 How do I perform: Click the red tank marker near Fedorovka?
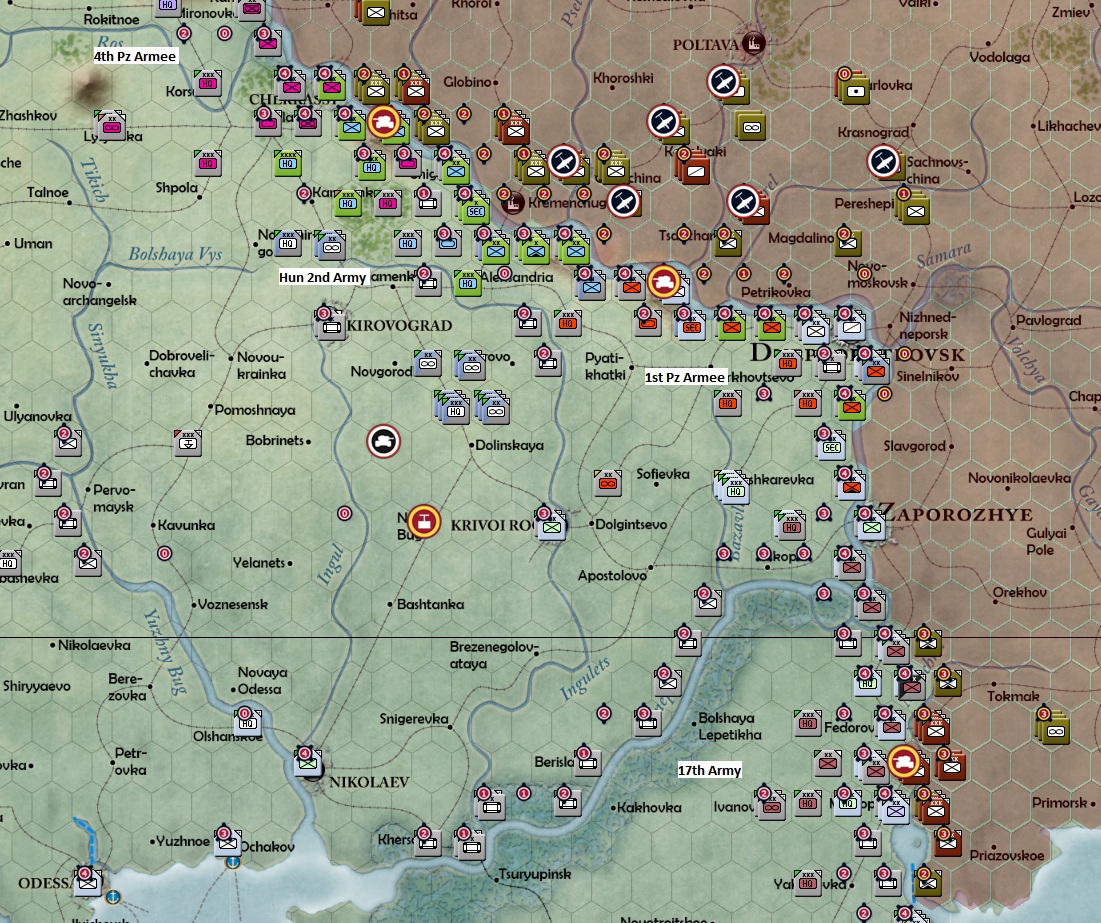(904, 762)
